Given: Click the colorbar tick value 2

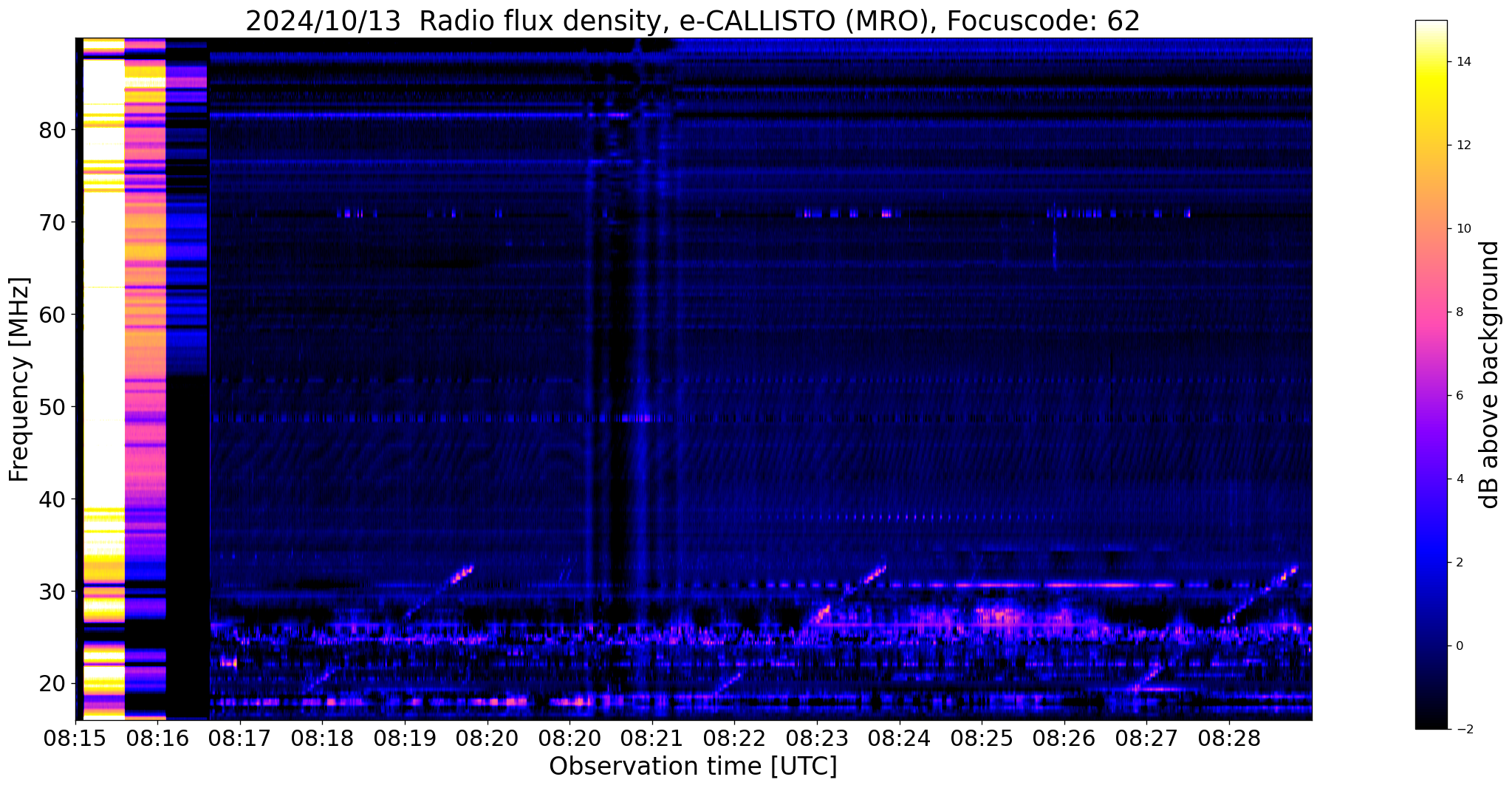Looking at the screenshot, I should (1460, 563).
